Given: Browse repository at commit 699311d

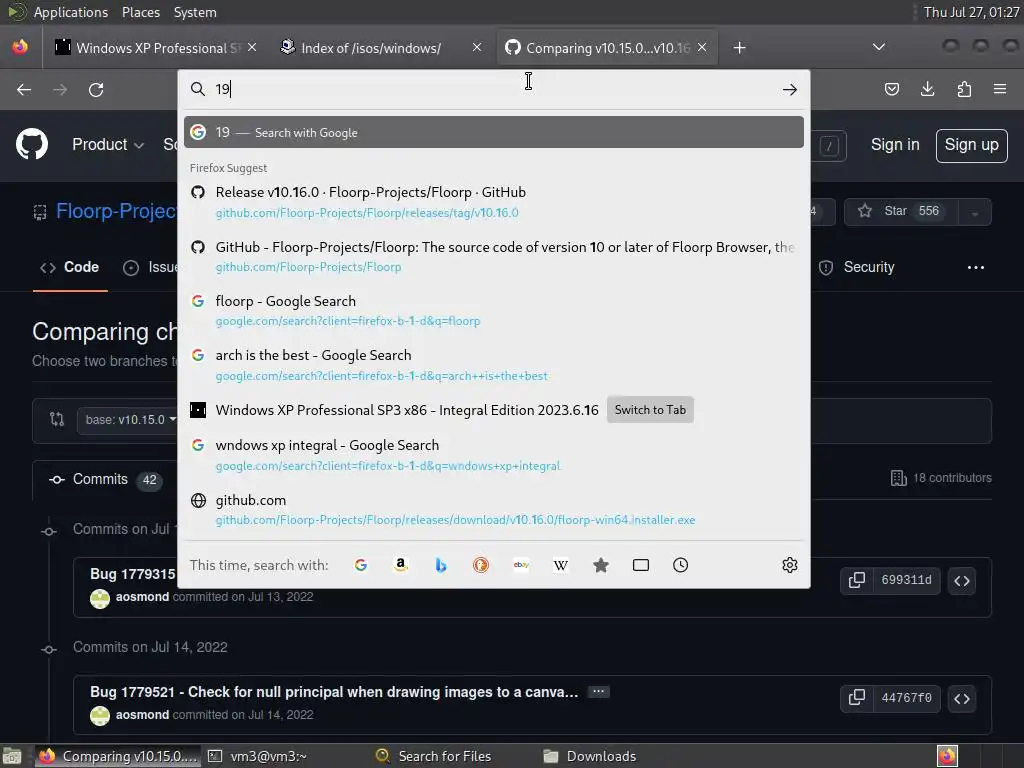Looking at the screenshot, I should 962,581.
